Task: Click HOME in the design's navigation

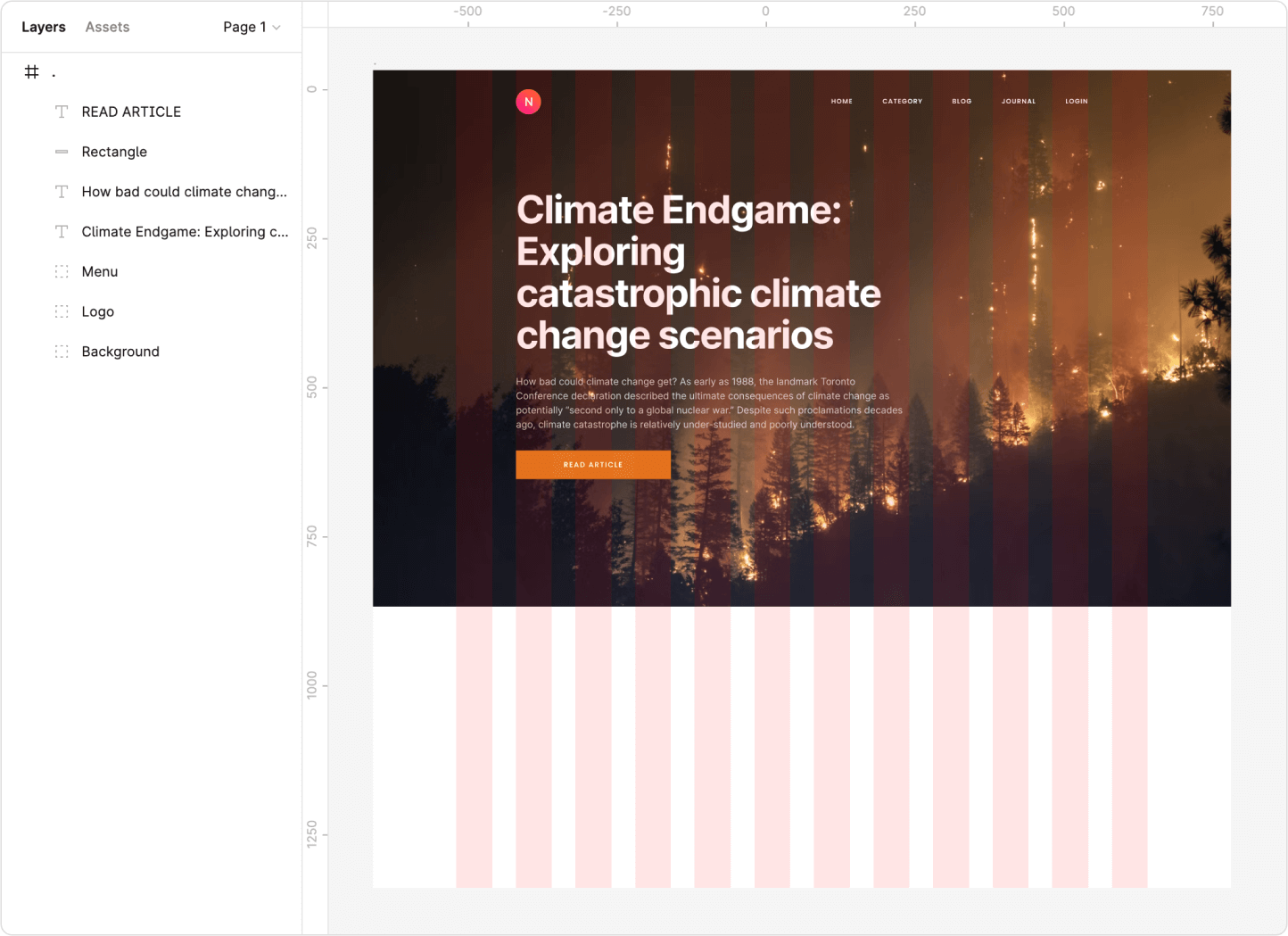Action: click(842, 102)
